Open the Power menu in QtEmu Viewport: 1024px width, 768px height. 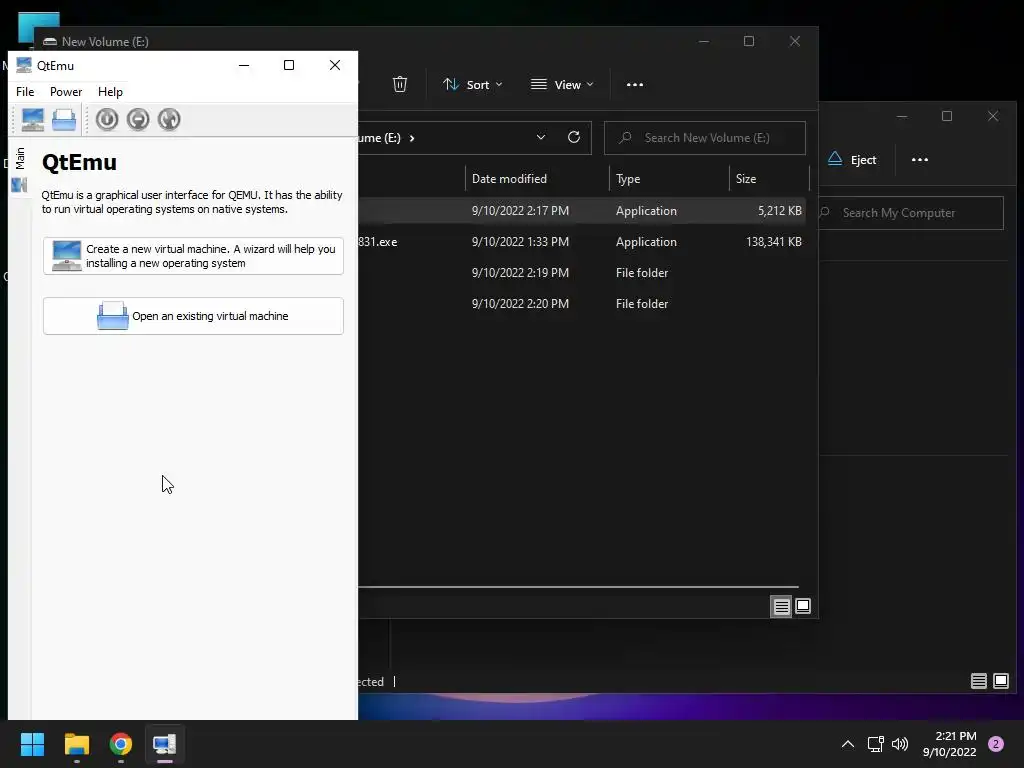pyautogui.click(x=66, y=92)
